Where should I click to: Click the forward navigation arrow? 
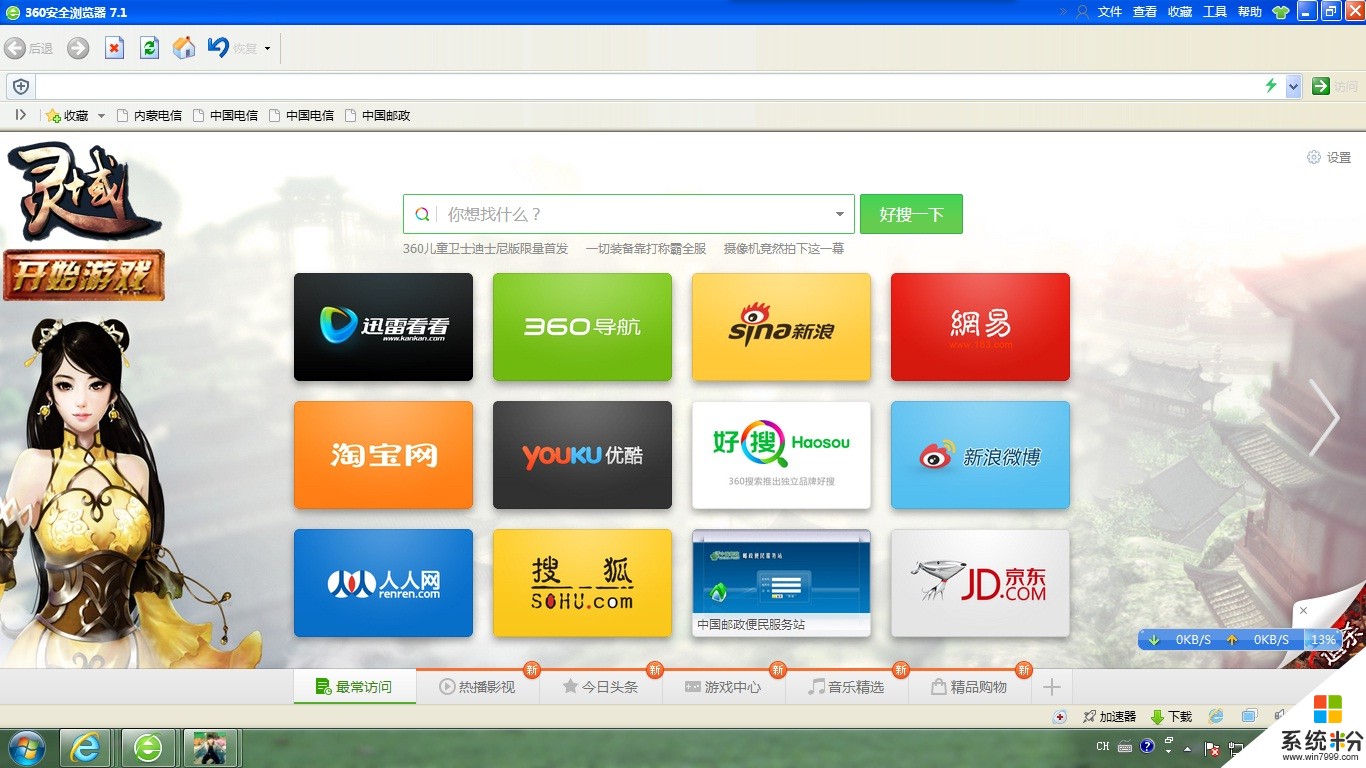coord(78,48)
